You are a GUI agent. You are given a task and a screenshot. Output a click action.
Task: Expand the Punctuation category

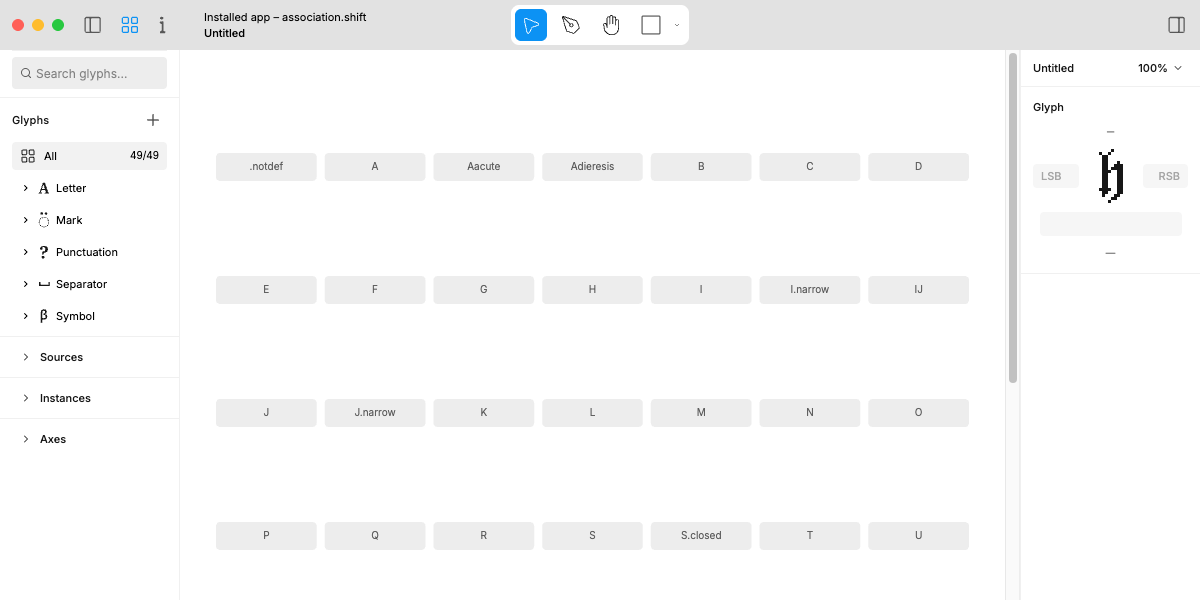tap(26, 252)
